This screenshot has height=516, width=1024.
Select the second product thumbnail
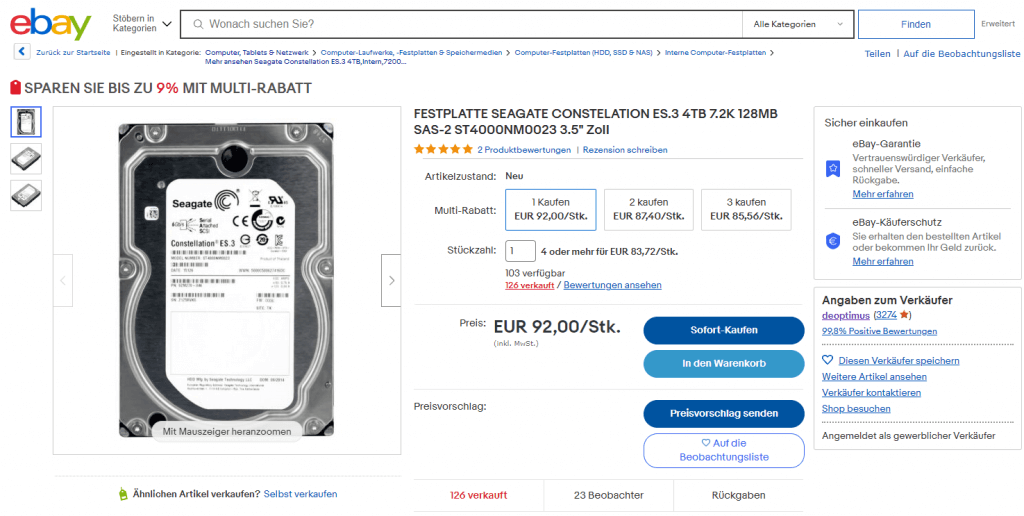(x=26, y=158)
